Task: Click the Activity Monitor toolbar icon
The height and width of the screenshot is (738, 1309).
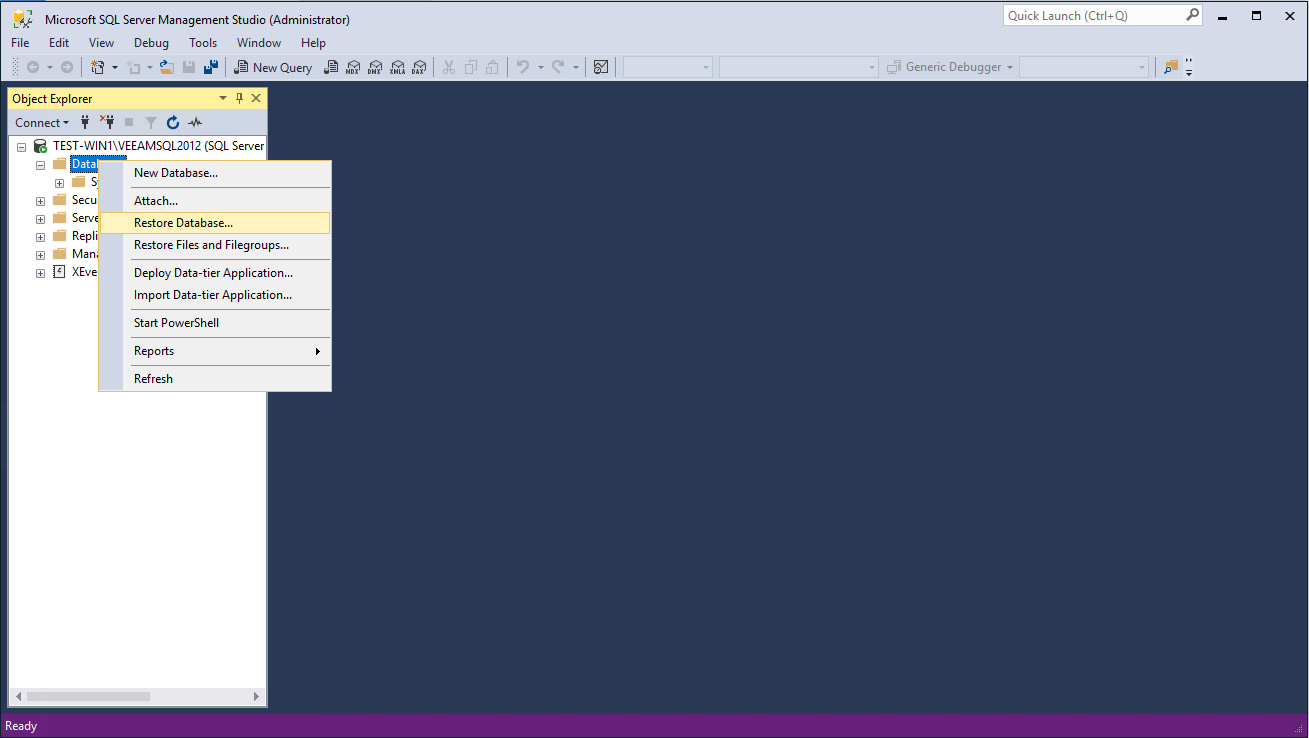Action: point(601,67)
